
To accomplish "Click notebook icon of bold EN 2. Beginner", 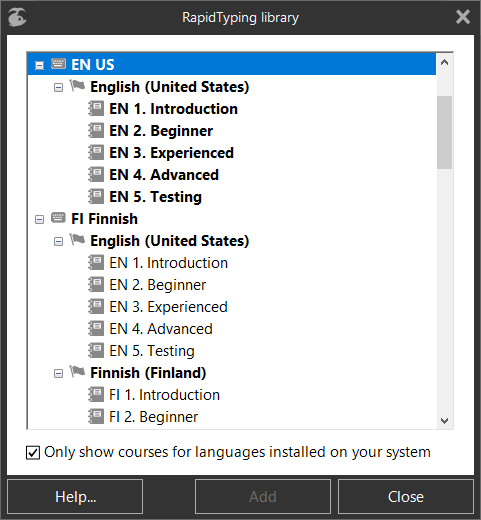I will point(96,131).
